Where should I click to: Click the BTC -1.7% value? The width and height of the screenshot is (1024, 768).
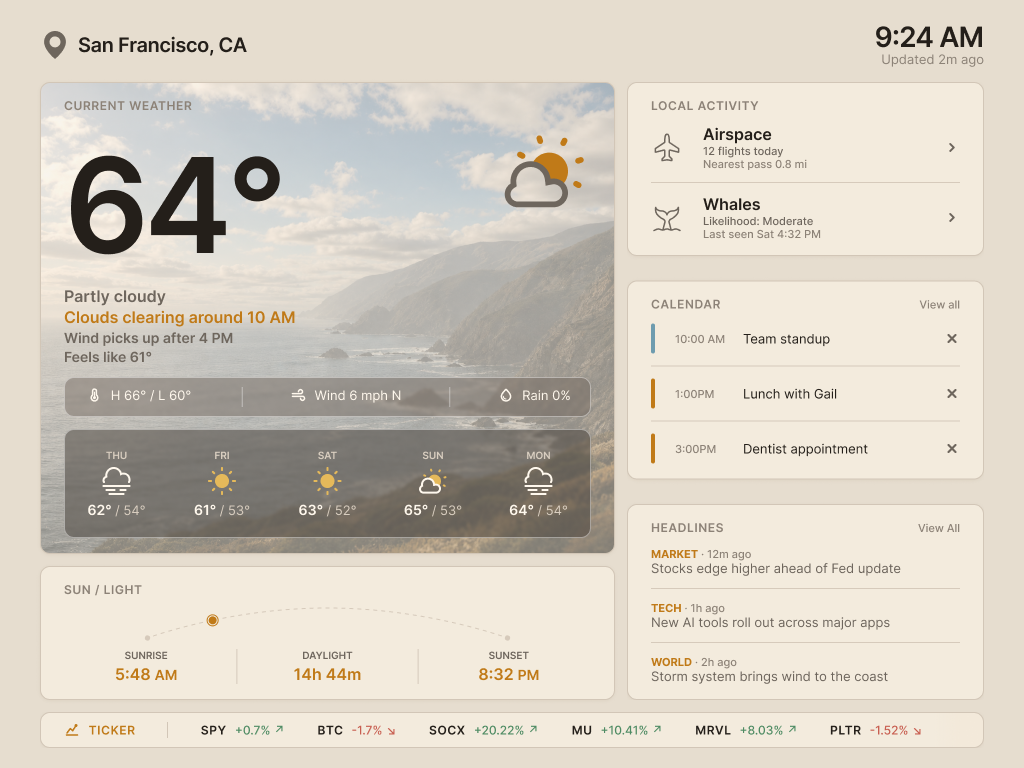tap(367, 730)
